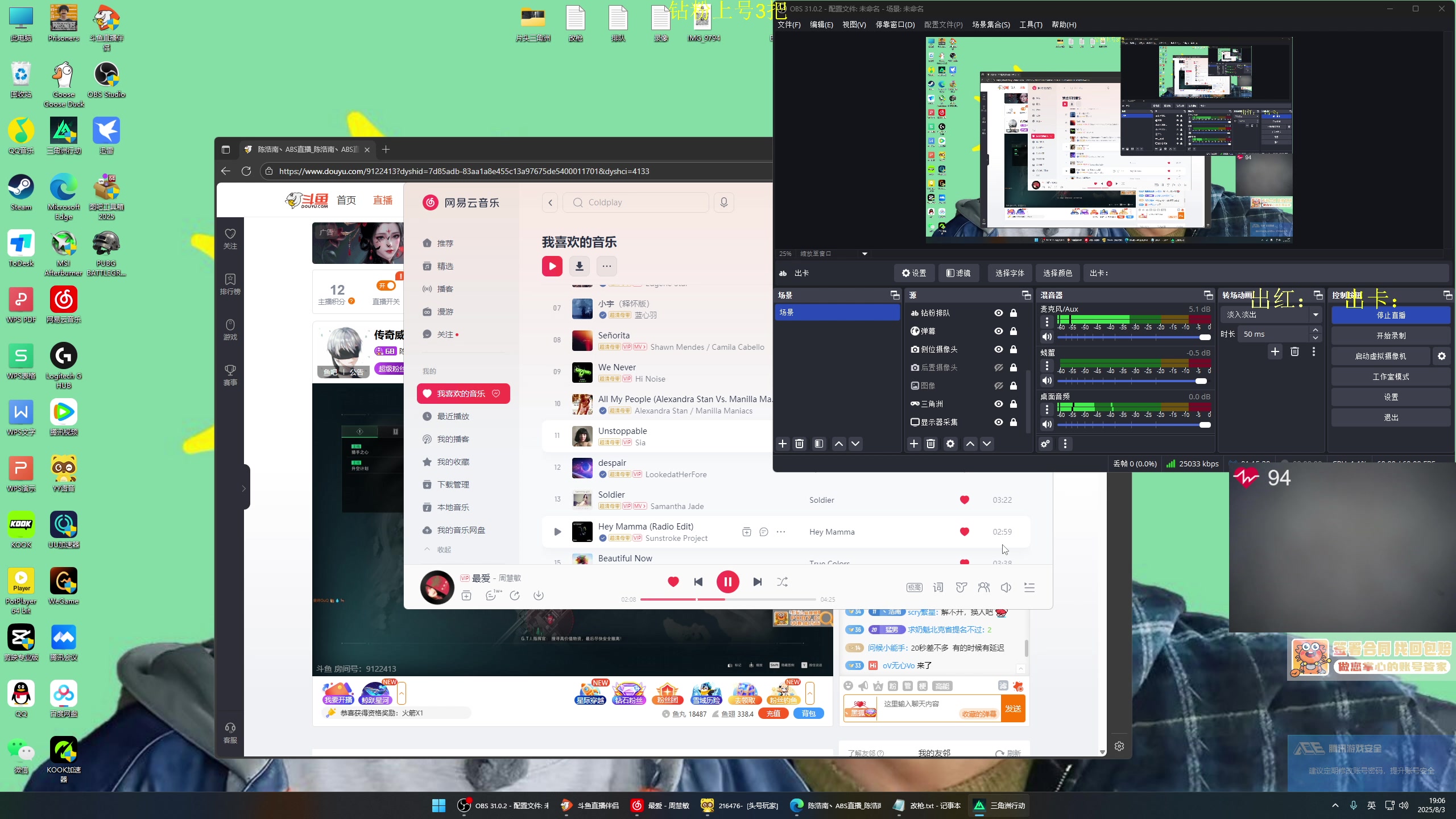Click 启动虚拟摄像机 button

click(x=1380, y=356)
